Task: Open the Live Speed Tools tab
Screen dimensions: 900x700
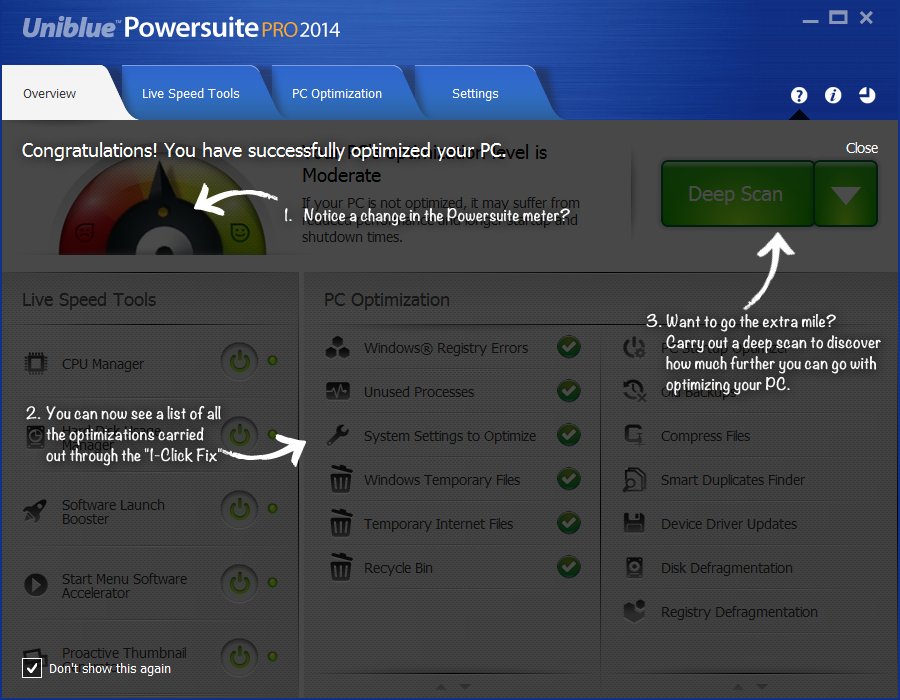Action: point(191,94)
